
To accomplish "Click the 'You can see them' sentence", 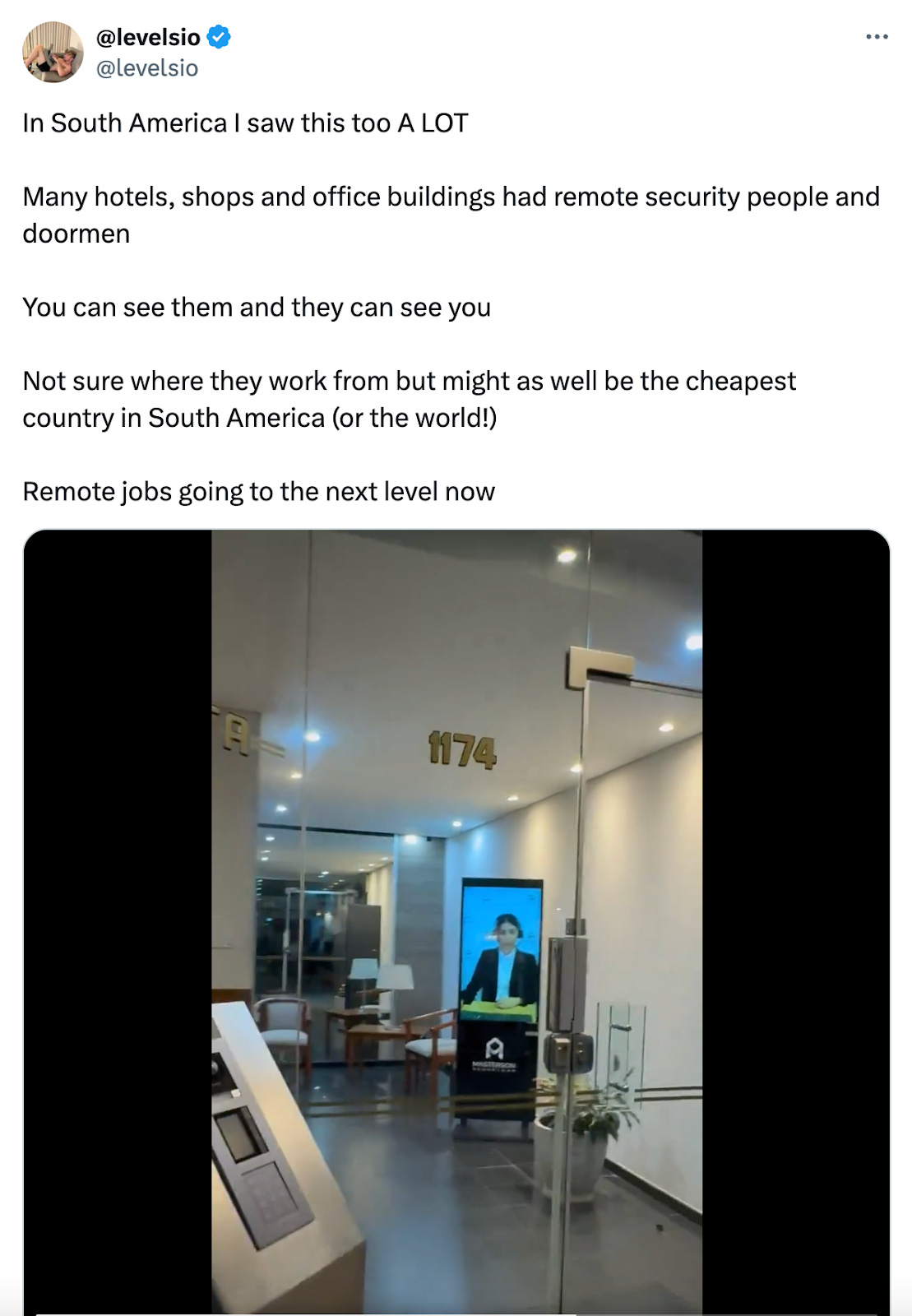I will click(x=257, y=308).
